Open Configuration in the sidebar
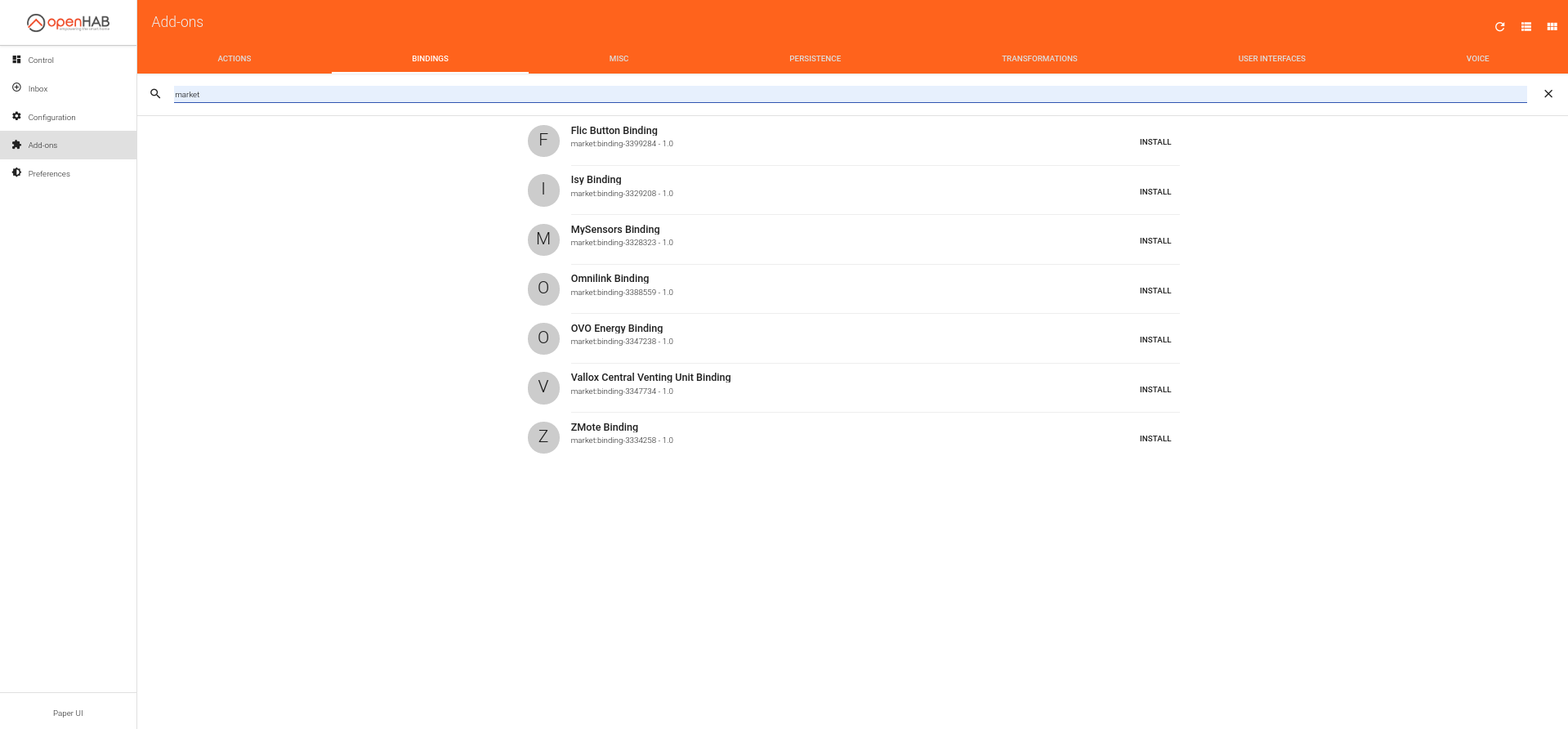 point(69,117)
